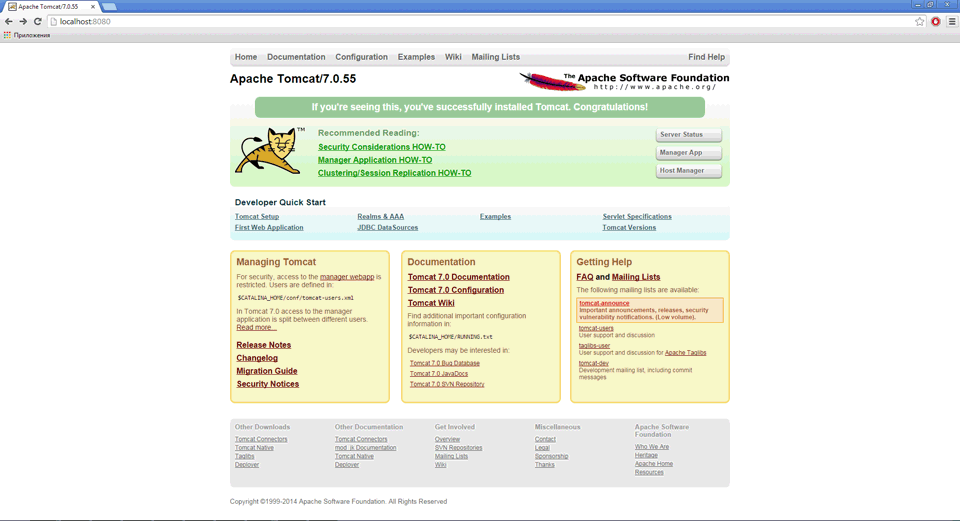Image resolution: width=960 pixels, height=521 pixels.
Task: Open Documentation in the top nav
Action: [x=296, y=57]
